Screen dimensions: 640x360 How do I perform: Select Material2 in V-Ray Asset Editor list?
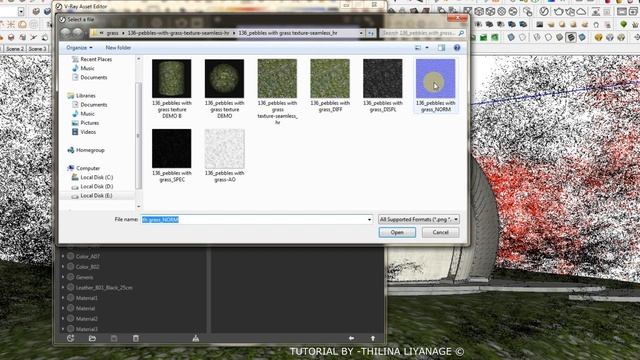click(x=87, y=319)
